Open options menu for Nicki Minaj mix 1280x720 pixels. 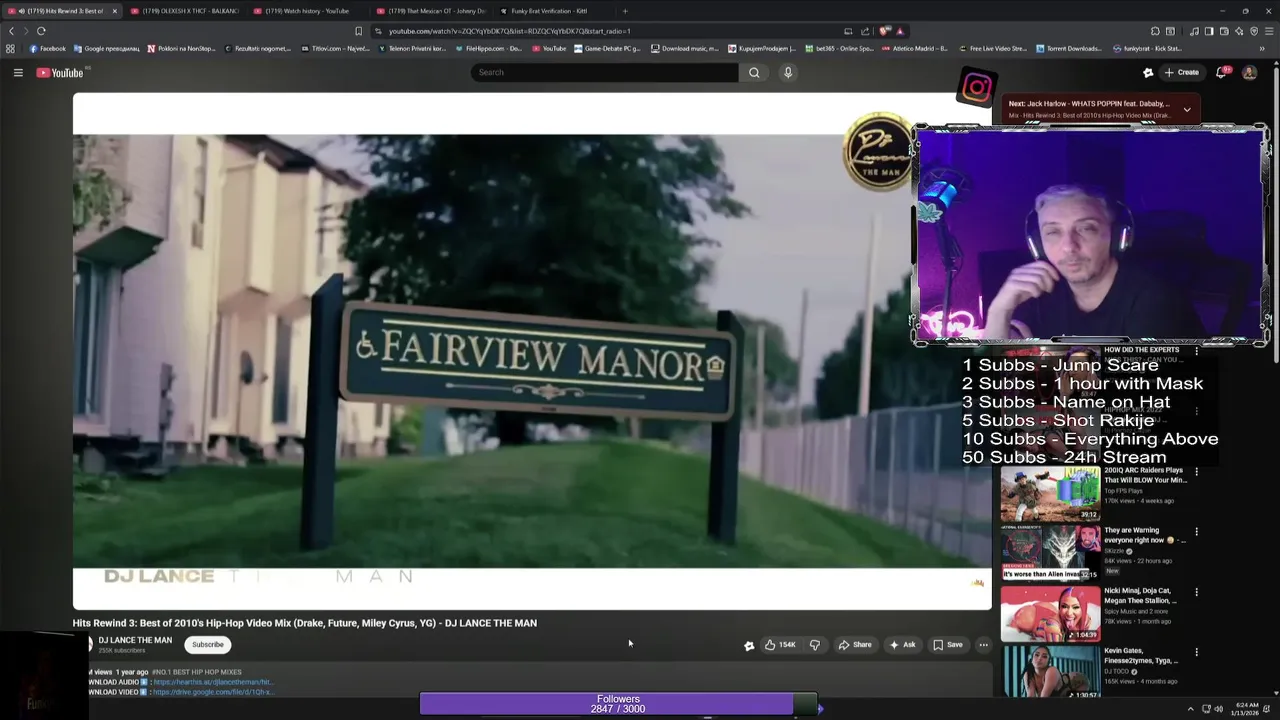pos(1196,592)
